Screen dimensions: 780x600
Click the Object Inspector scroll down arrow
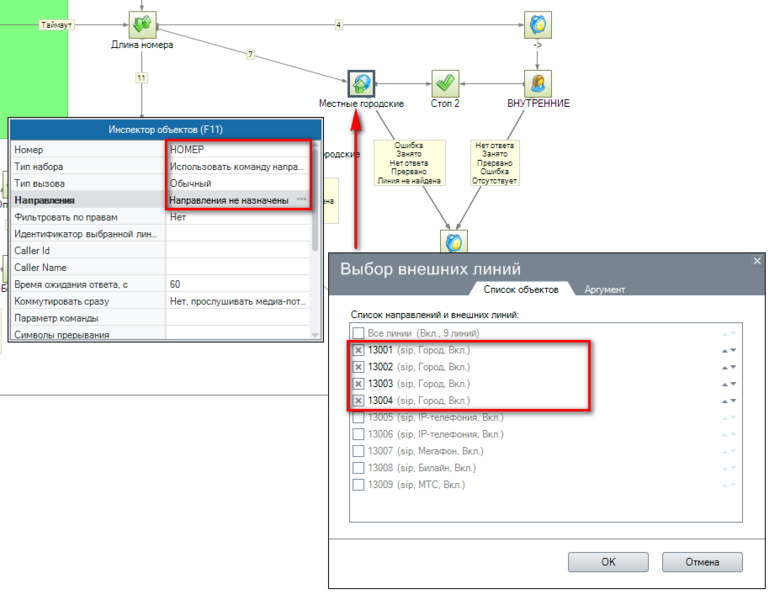point(315,335)
